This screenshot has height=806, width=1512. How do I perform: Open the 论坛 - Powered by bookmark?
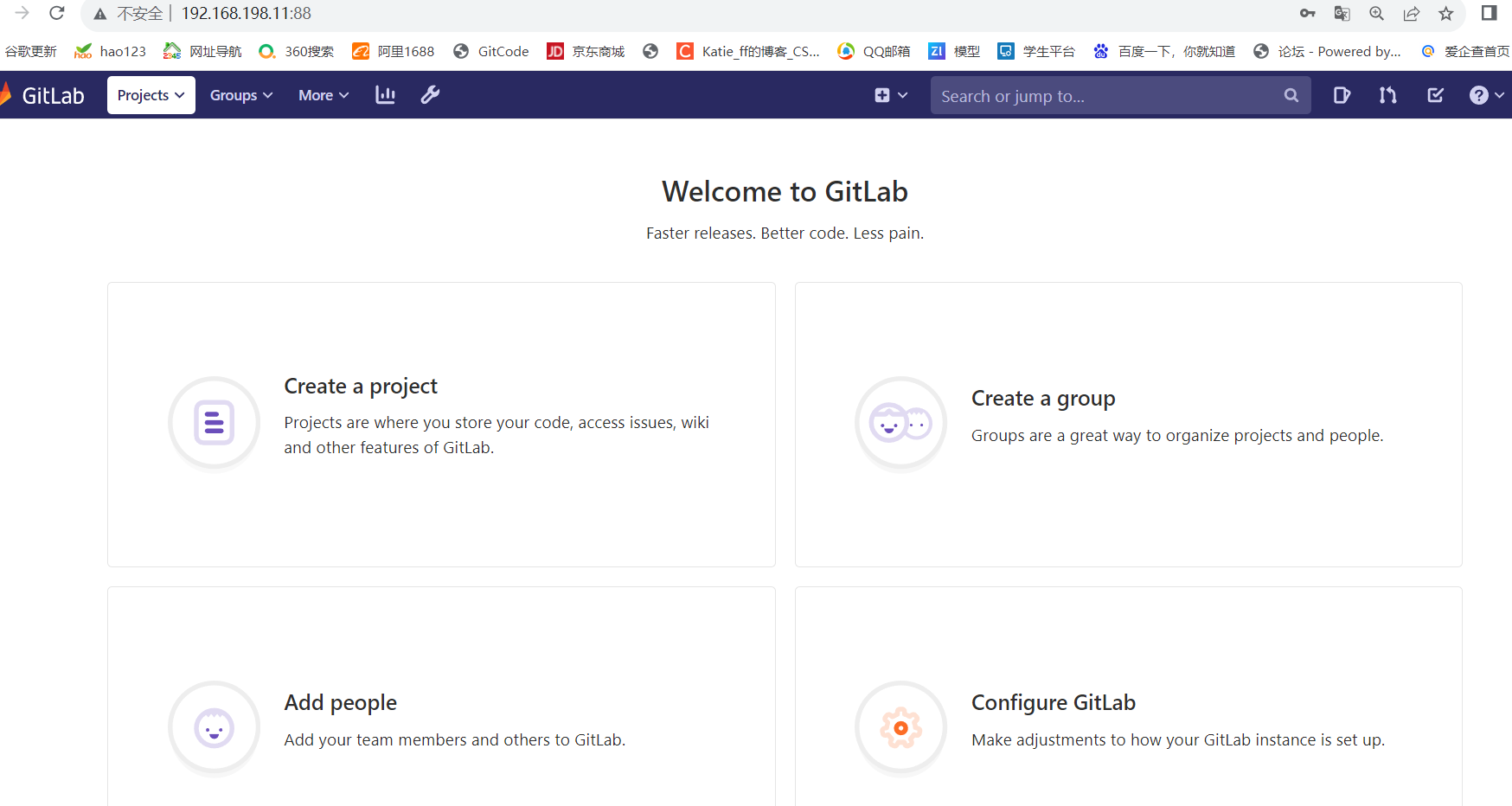tap(1327, 51)
